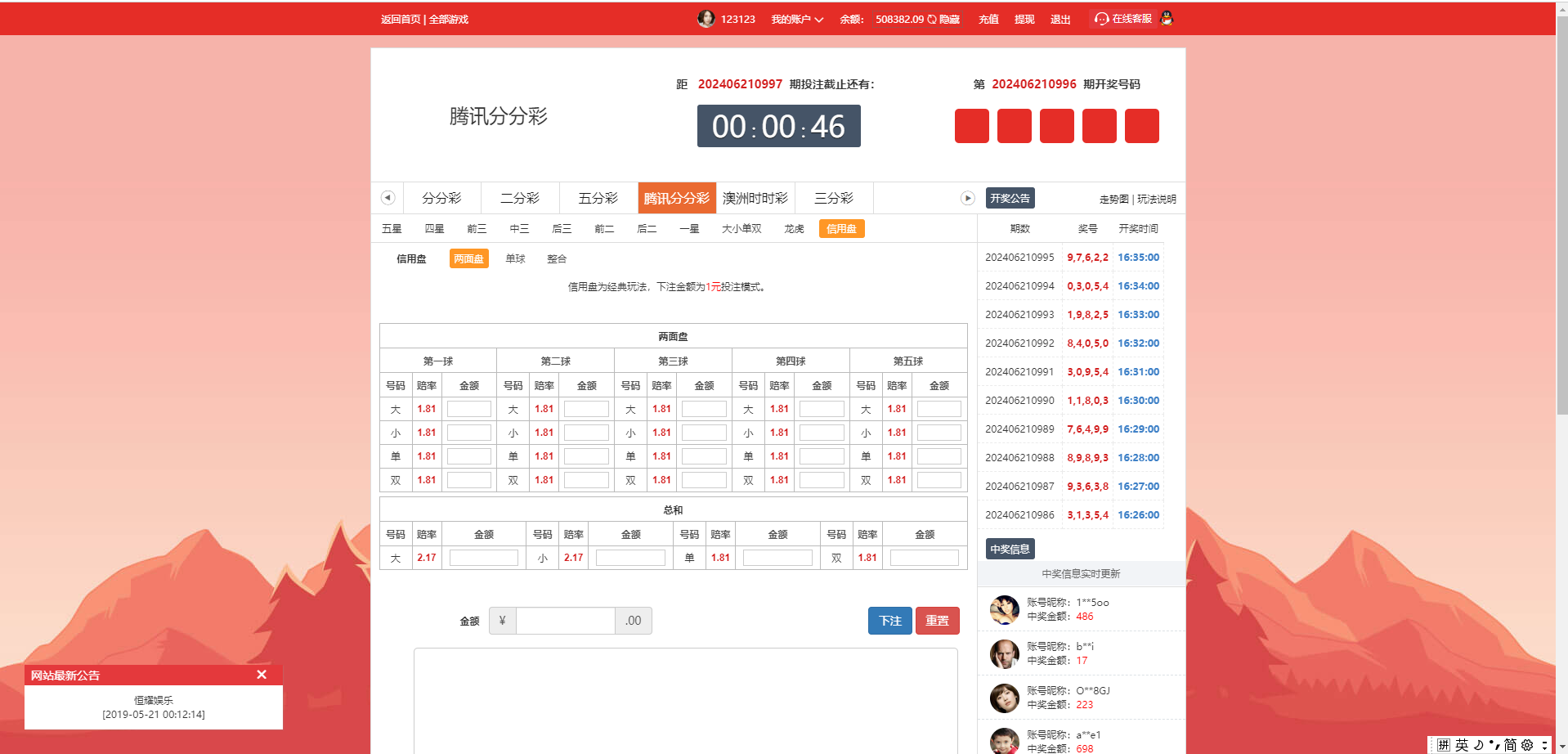Toggle 隐藏 to hide the account balance
The height and width of the screenshot is (754, 1568).
click(x=949, y=20)
